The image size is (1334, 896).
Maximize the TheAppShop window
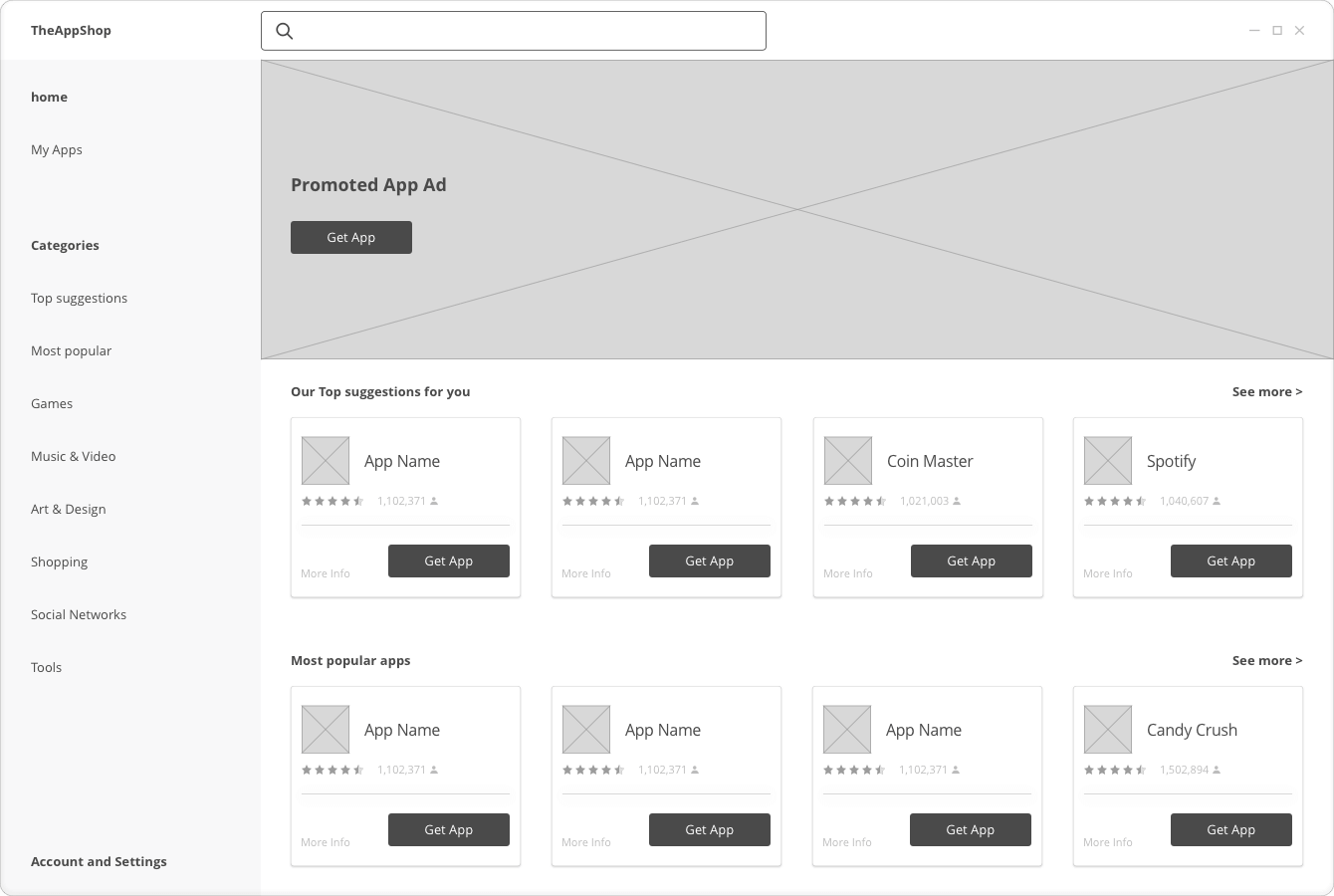[1277, 31]
